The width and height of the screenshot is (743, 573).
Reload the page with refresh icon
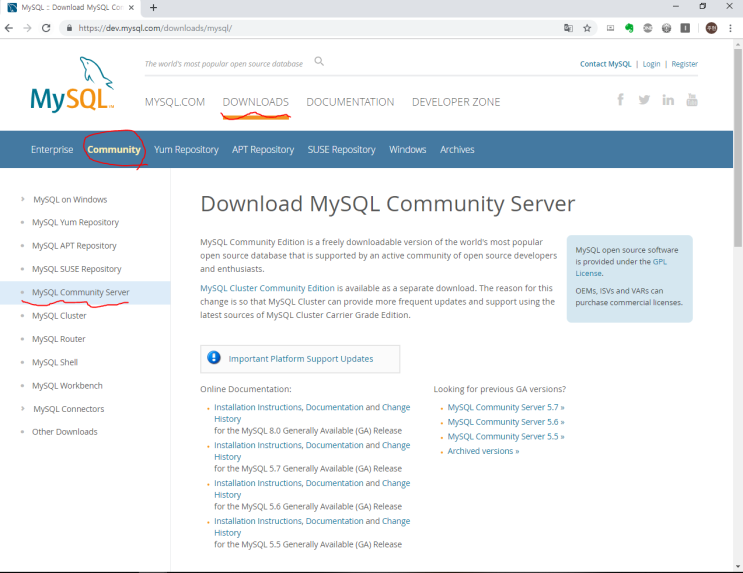click(x=46, y=28)
